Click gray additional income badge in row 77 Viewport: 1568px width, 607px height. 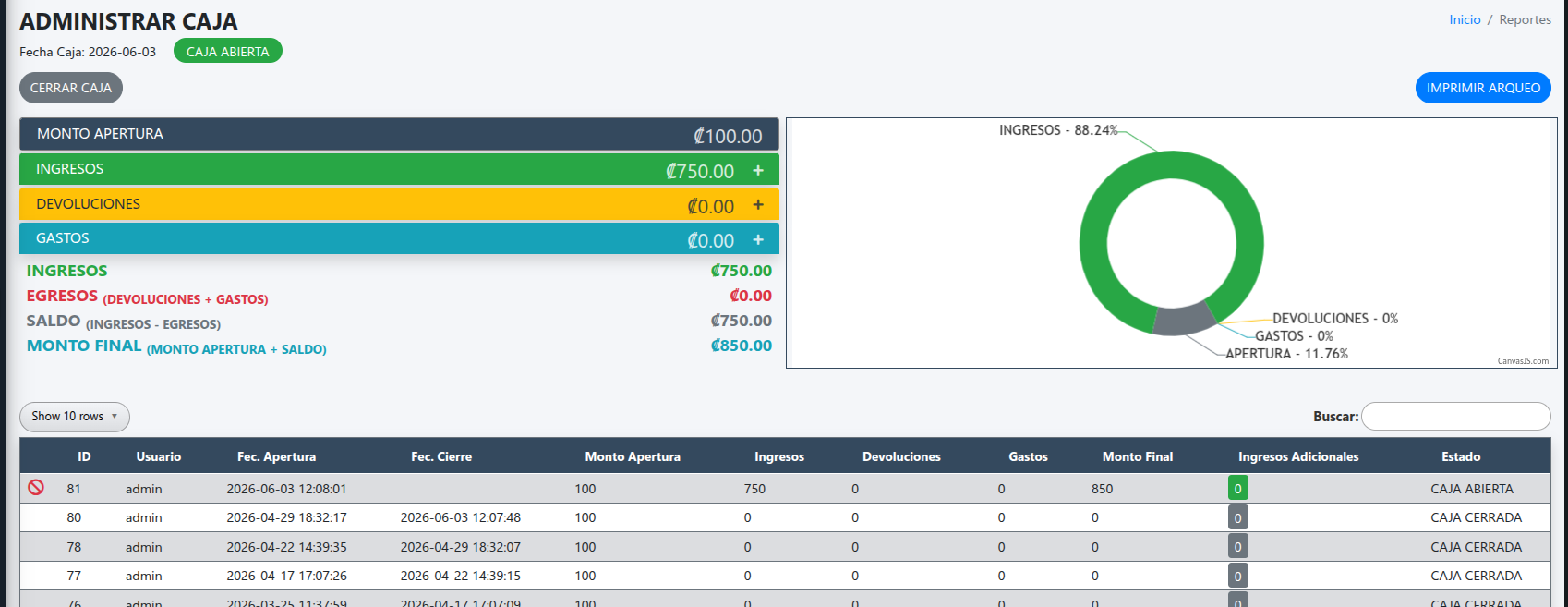coord(1238,576)
